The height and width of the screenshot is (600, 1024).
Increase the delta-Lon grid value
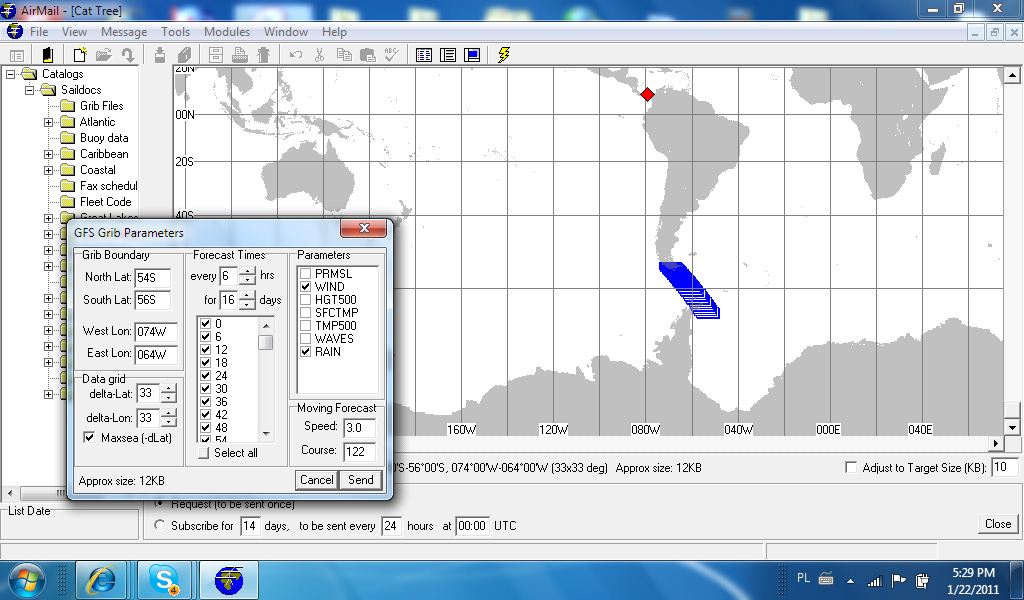pos(168,413)
